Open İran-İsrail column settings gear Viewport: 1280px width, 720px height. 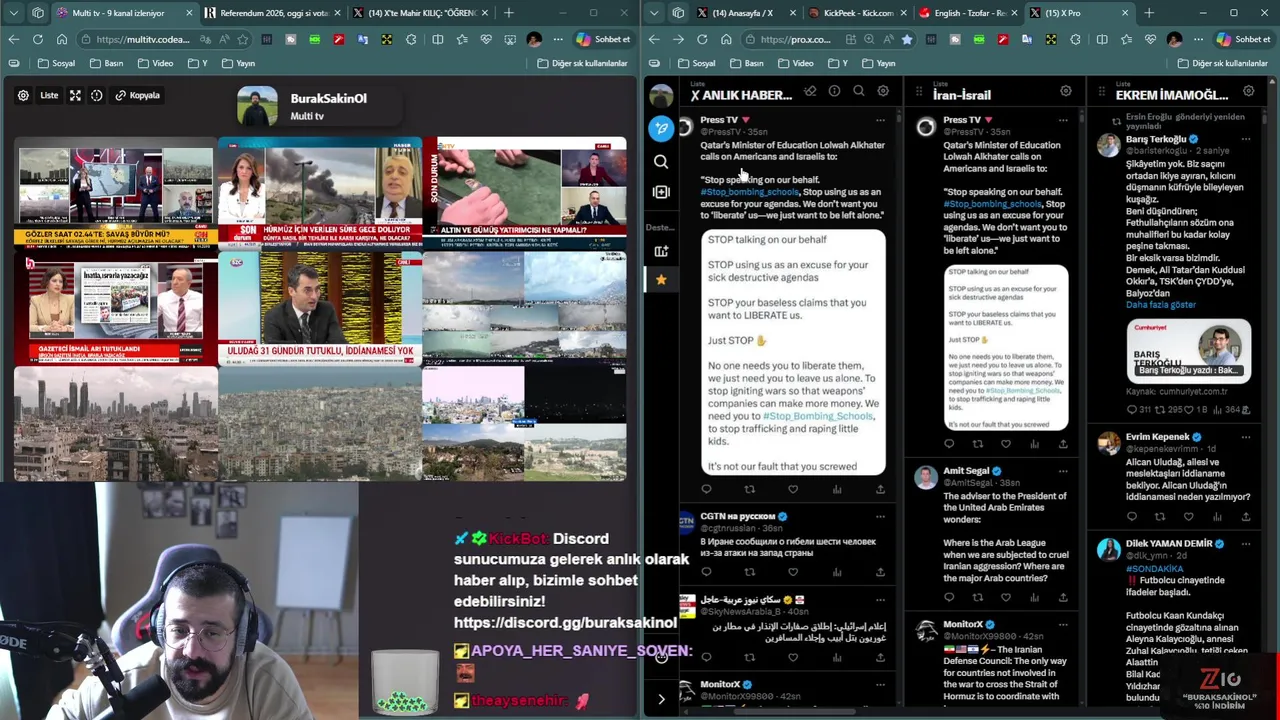click(x=1066, y=91)
